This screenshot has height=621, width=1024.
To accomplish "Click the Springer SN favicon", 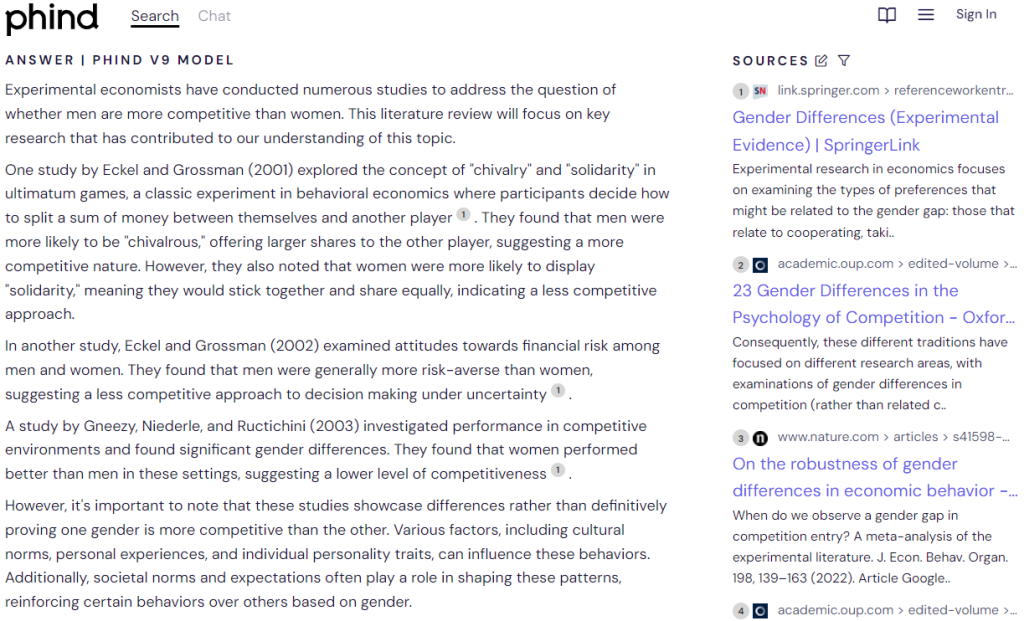I will pos(760,91).
